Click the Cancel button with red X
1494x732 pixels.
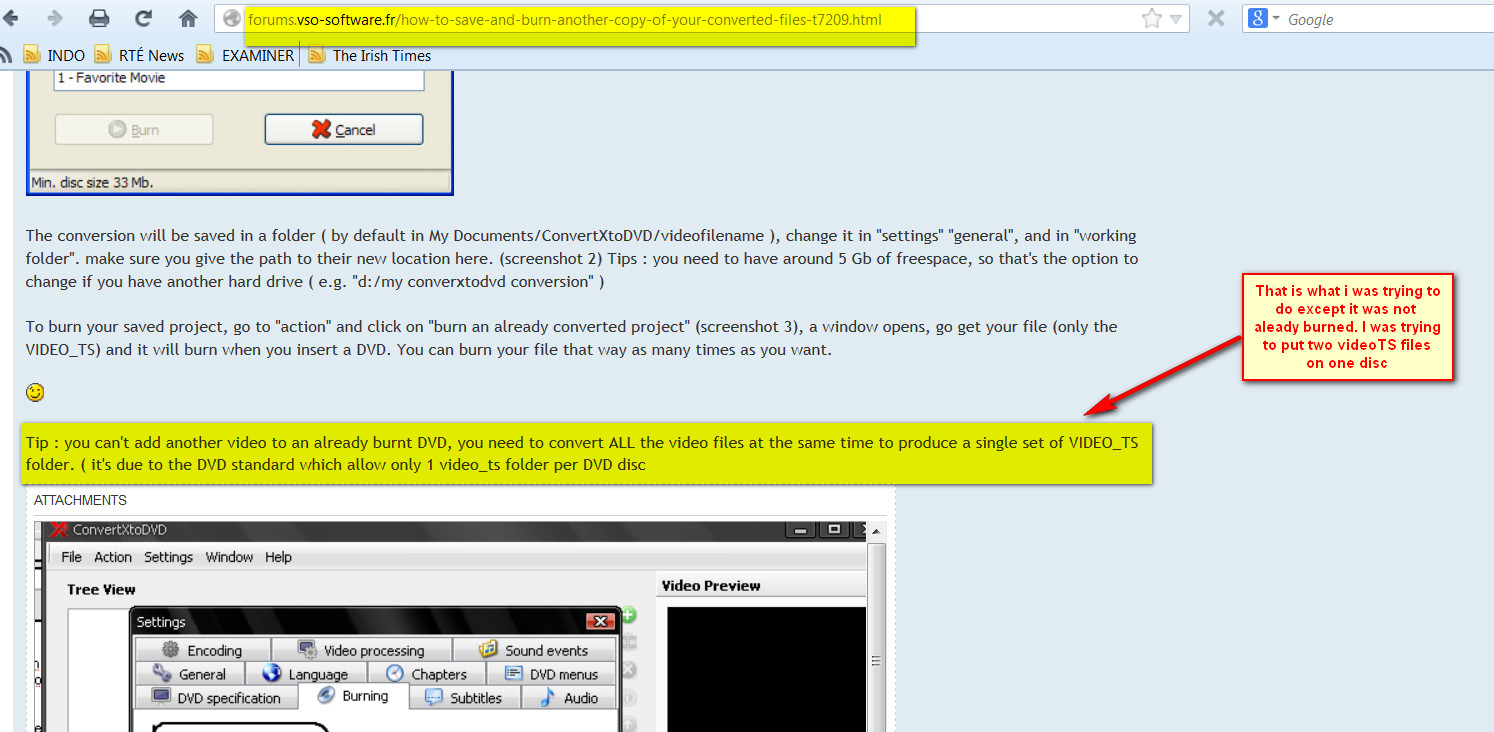344,130
